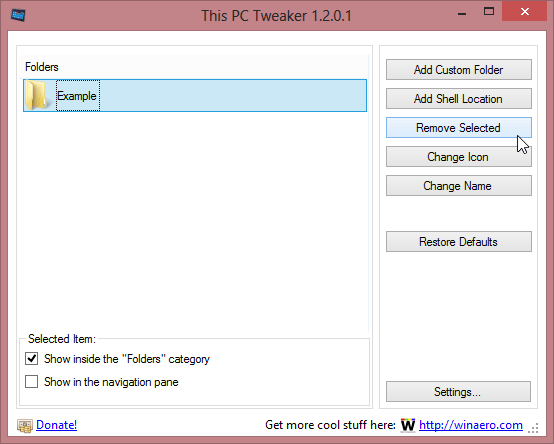
Task: Click the Example folder icon in list
Action: click(x=36, y=95)
